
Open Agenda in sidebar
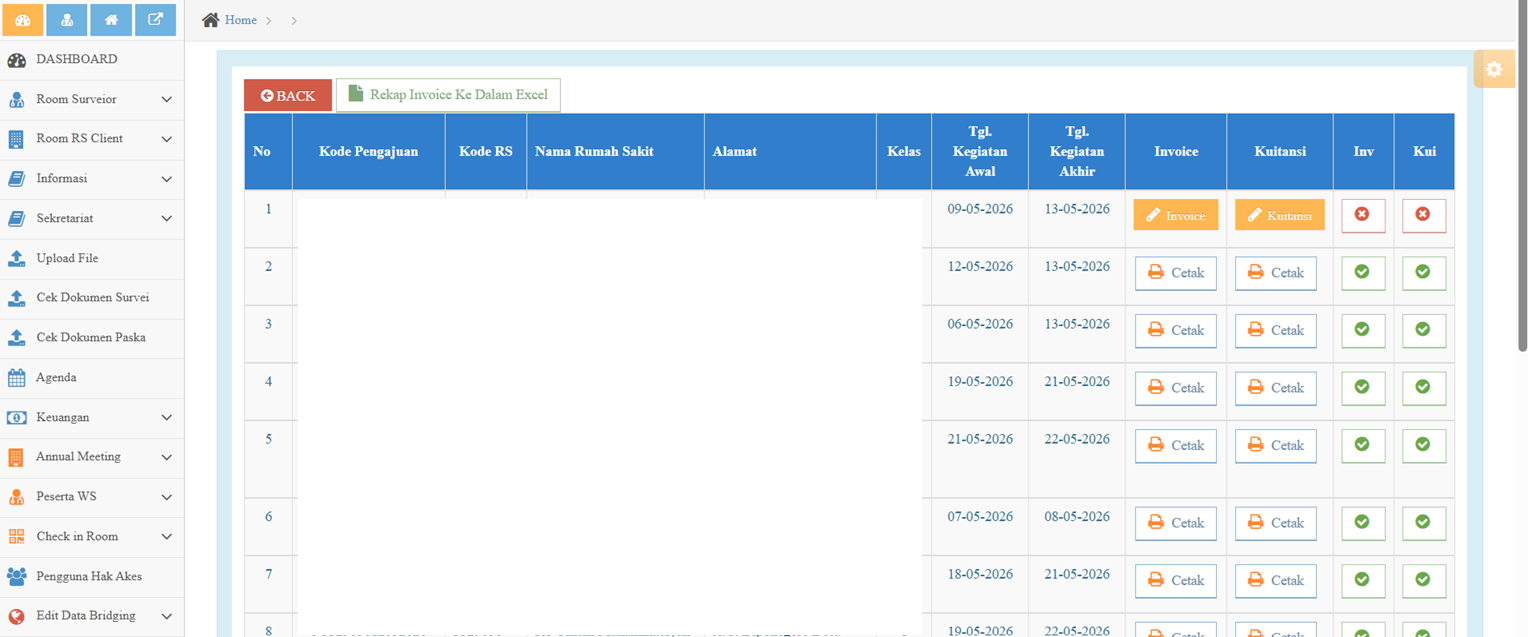92,378
